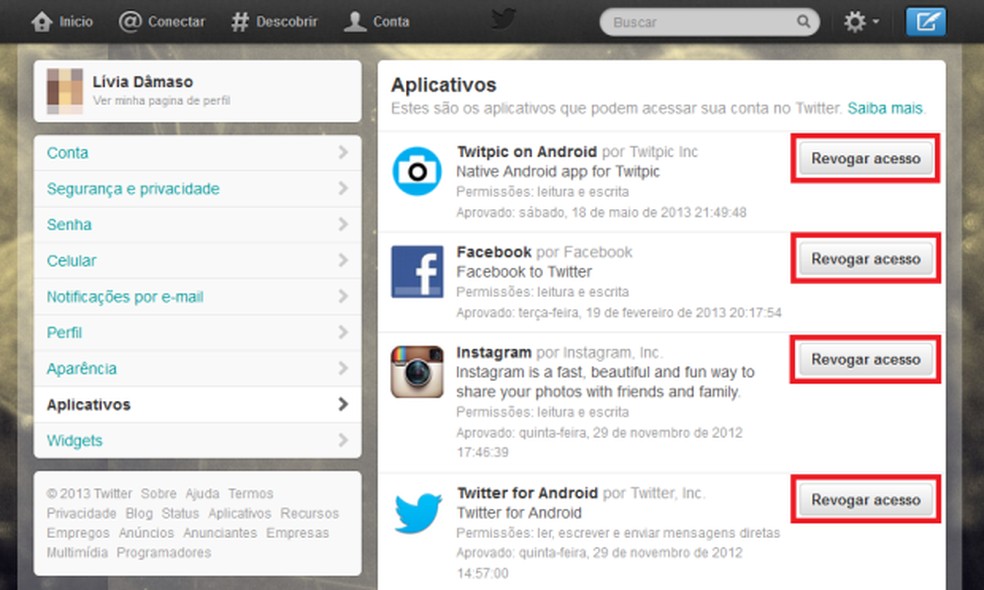Screen dimensions: 984x590
Task: Click the chevron beside Perfil
Action: click(x=343, y=331)
